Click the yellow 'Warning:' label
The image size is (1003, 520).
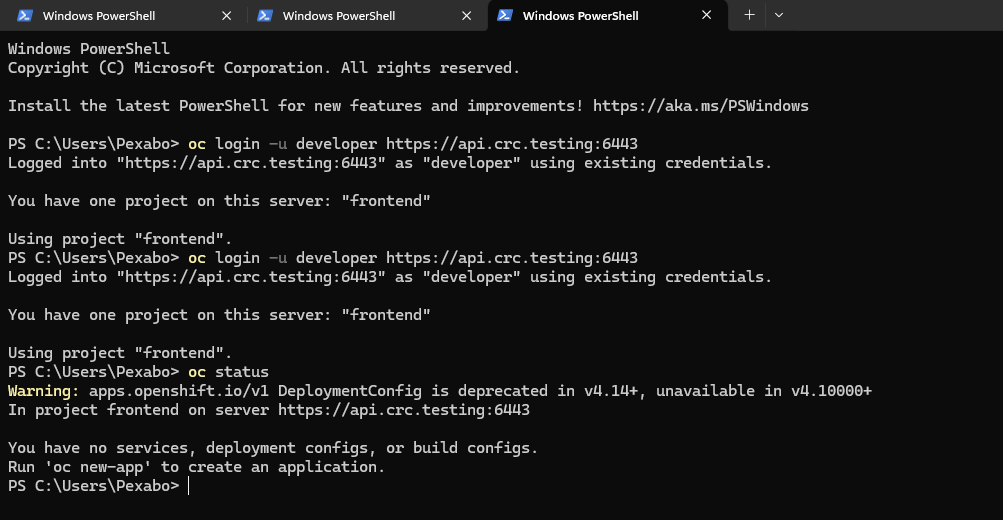point(43,391)
